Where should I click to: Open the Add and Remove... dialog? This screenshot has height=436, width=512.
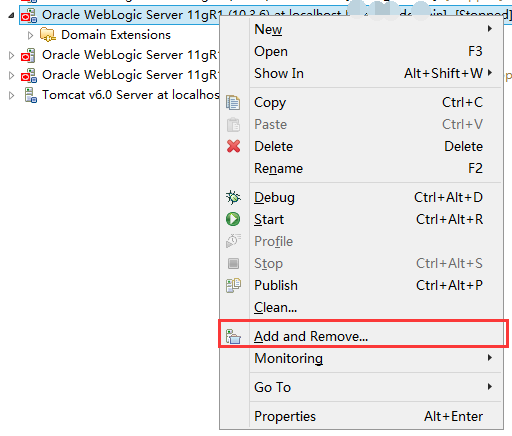pyautogui.click(x=361, y=336)
